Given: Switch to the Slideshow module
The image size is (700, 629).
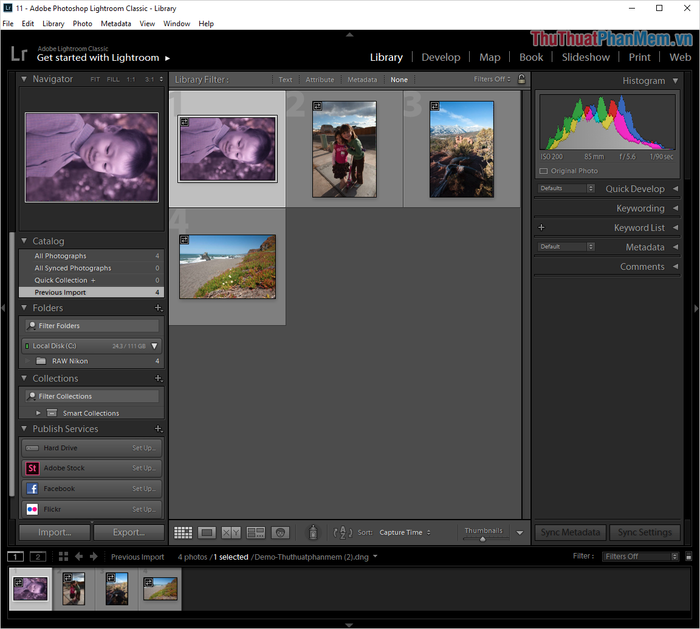Looking at the screenshot, I should click(585, 57).
